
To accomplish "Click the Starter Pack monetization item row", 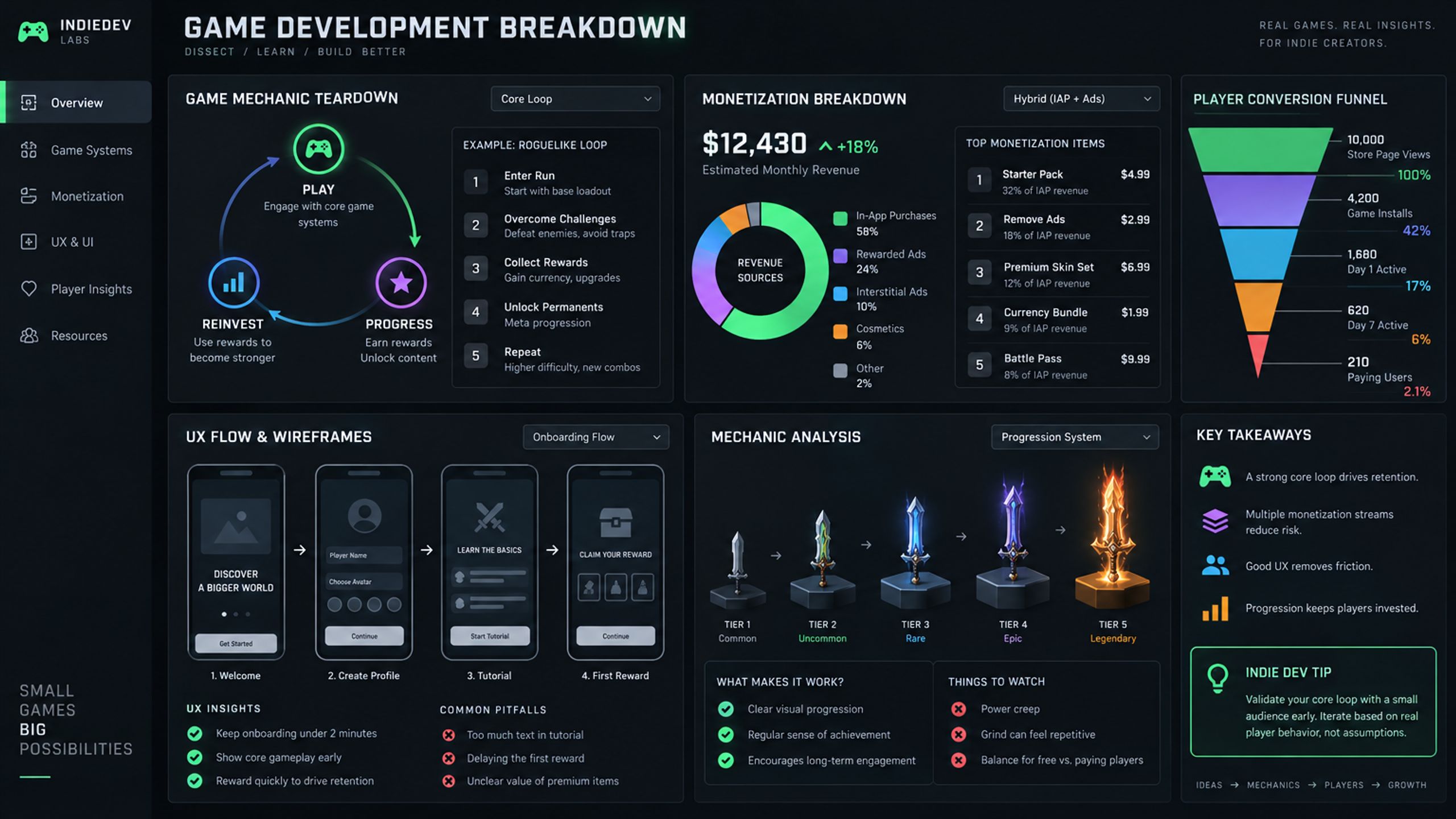I will 1058,181.
